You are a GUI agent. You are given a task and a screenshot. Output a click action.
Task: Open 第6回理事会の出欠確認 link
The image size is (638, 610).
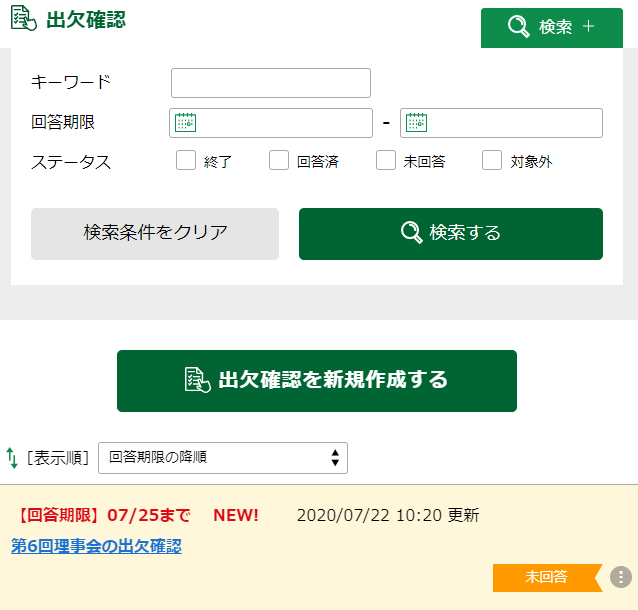96,546
